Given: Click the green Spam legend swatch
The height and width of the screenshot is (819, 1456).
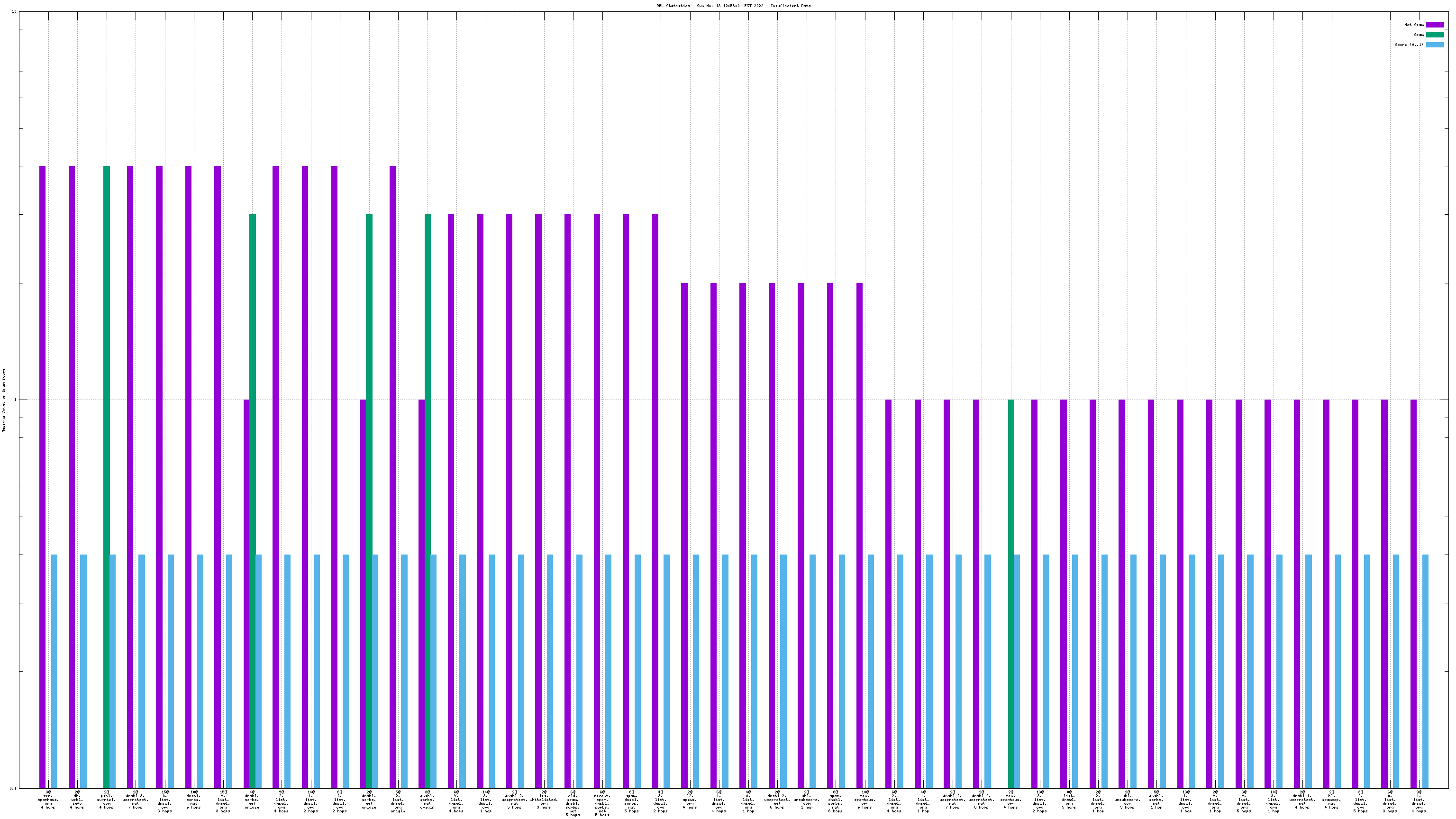Looking at the screenshot, I should [1435, 35].
